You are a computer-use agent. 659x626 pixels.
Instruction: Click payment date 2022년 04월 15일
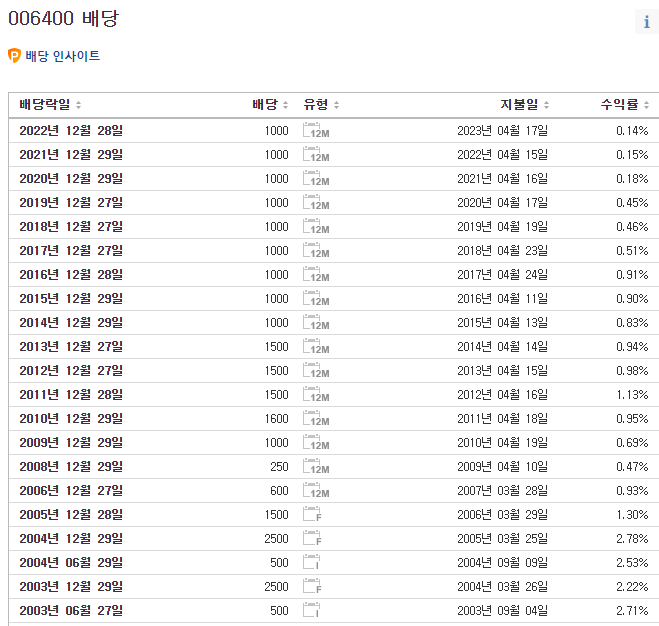click(503, 154)
